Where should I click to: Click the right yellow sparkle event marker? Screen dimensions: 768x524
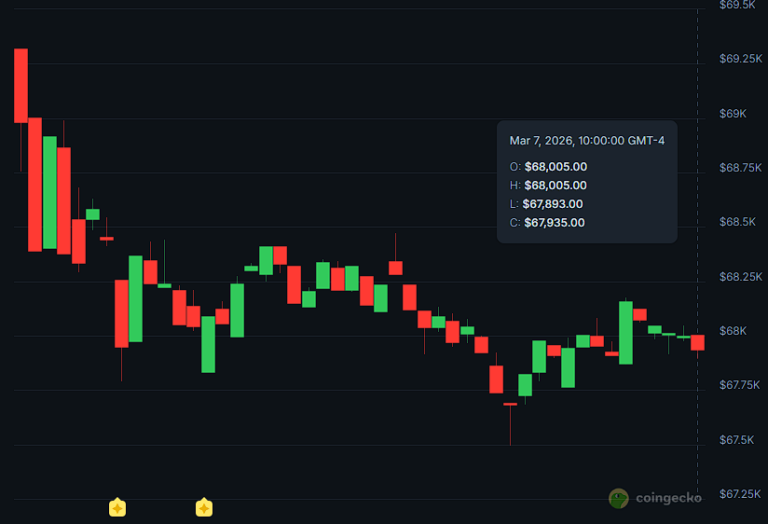pyautogui.click(x=204, y=507)
